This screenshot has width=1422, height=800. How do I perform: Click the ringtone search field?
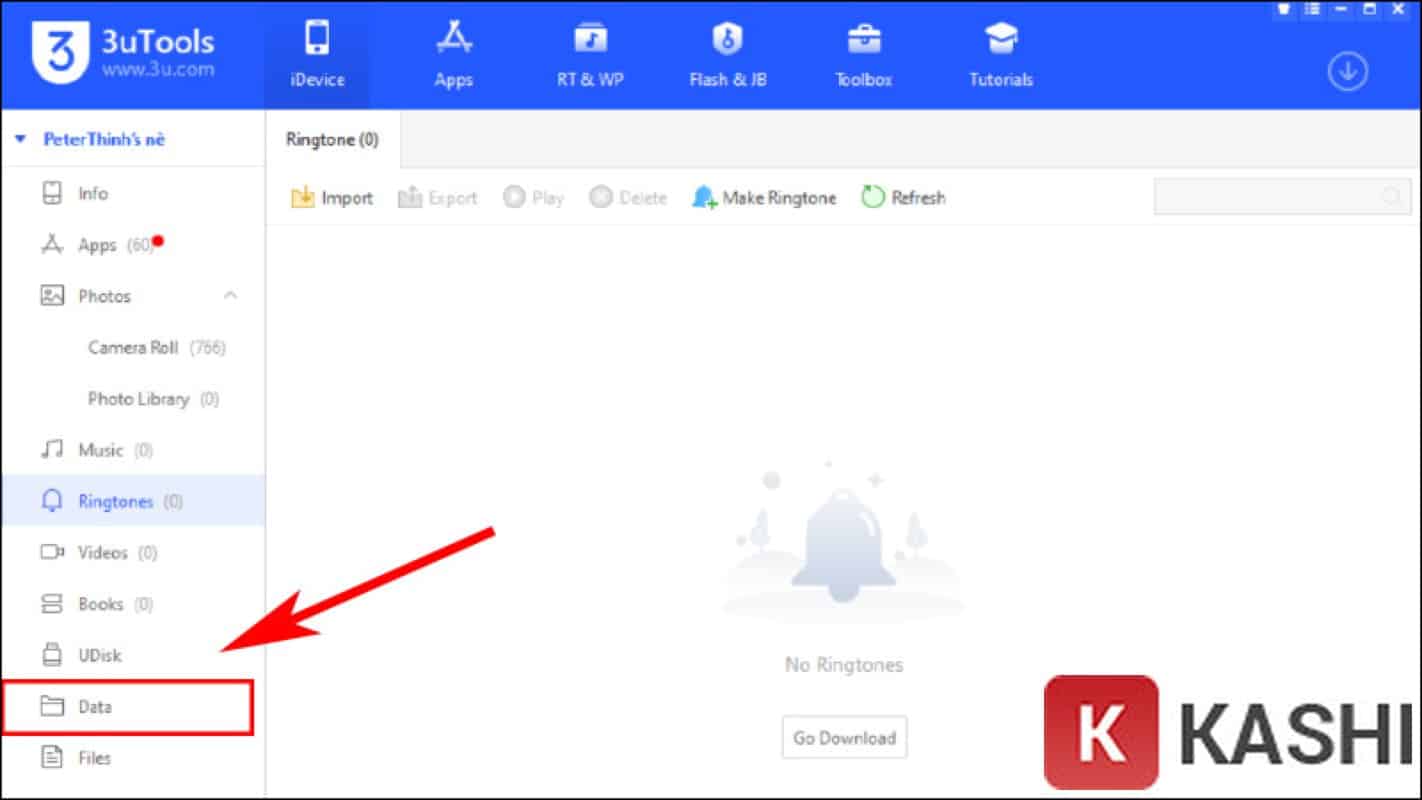[x=1270, y=197]
